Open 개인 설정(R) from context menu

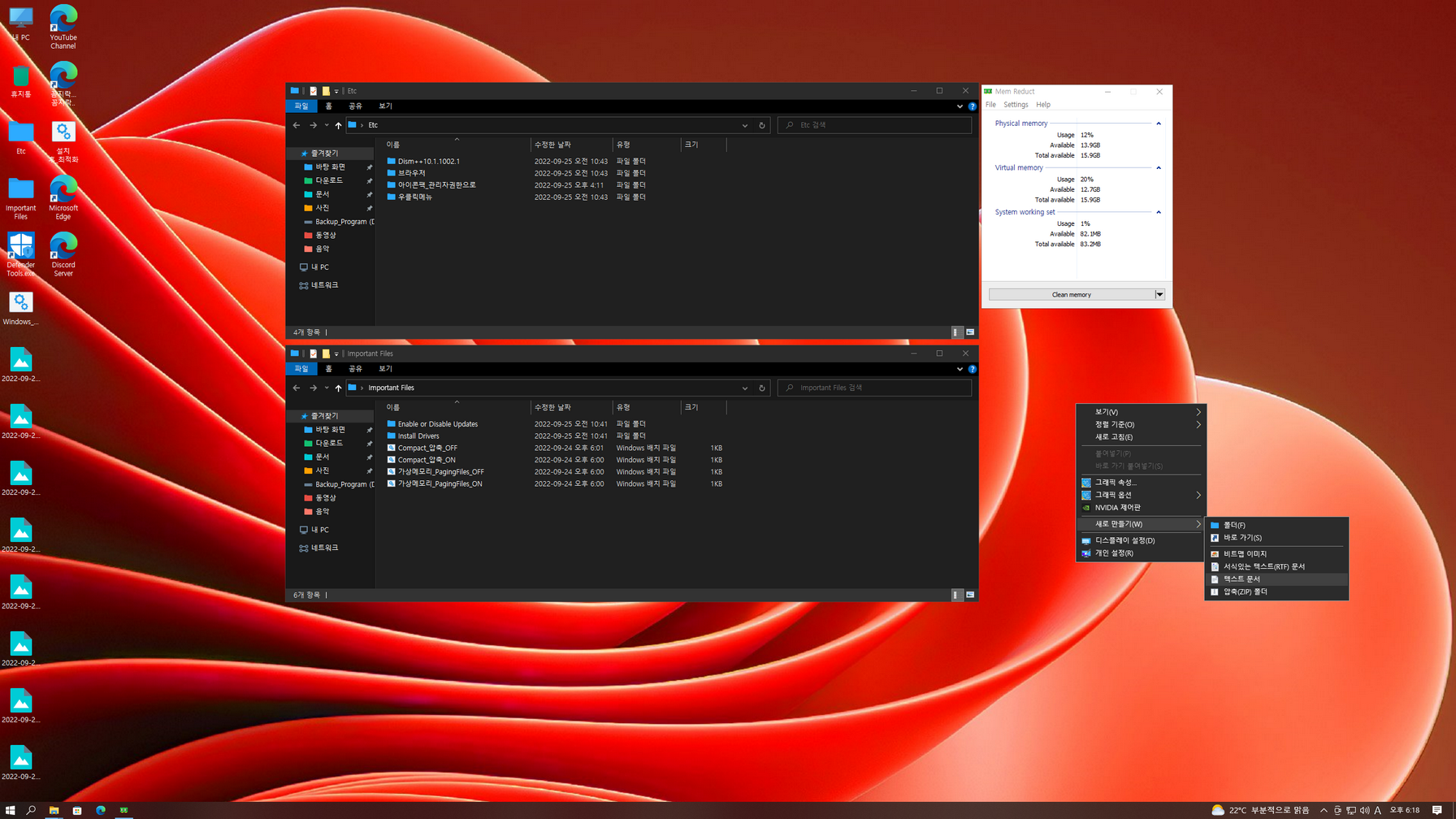[x=1141, y=553]
